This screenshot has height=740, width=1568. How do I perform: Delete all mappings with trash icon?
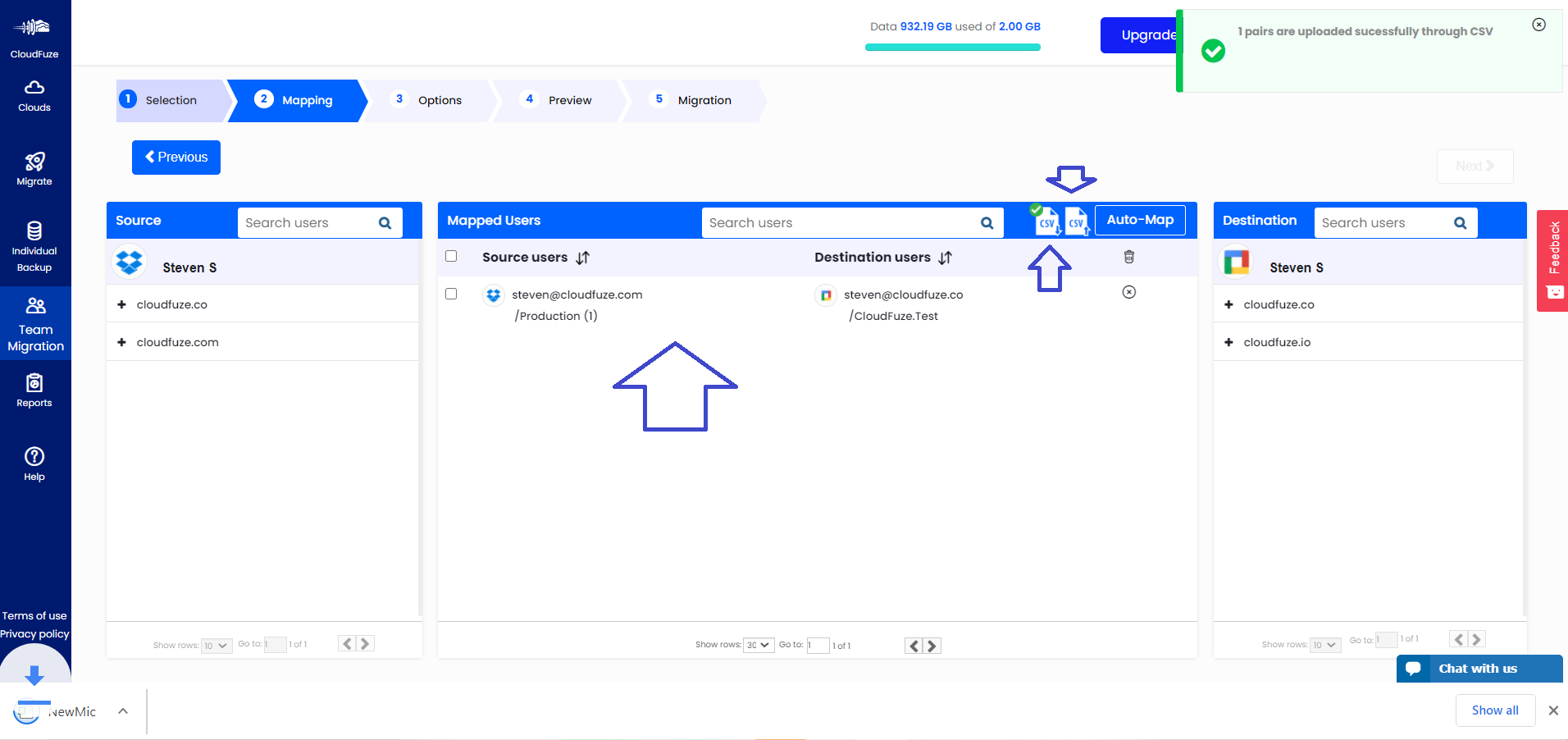coord(1129,257)
